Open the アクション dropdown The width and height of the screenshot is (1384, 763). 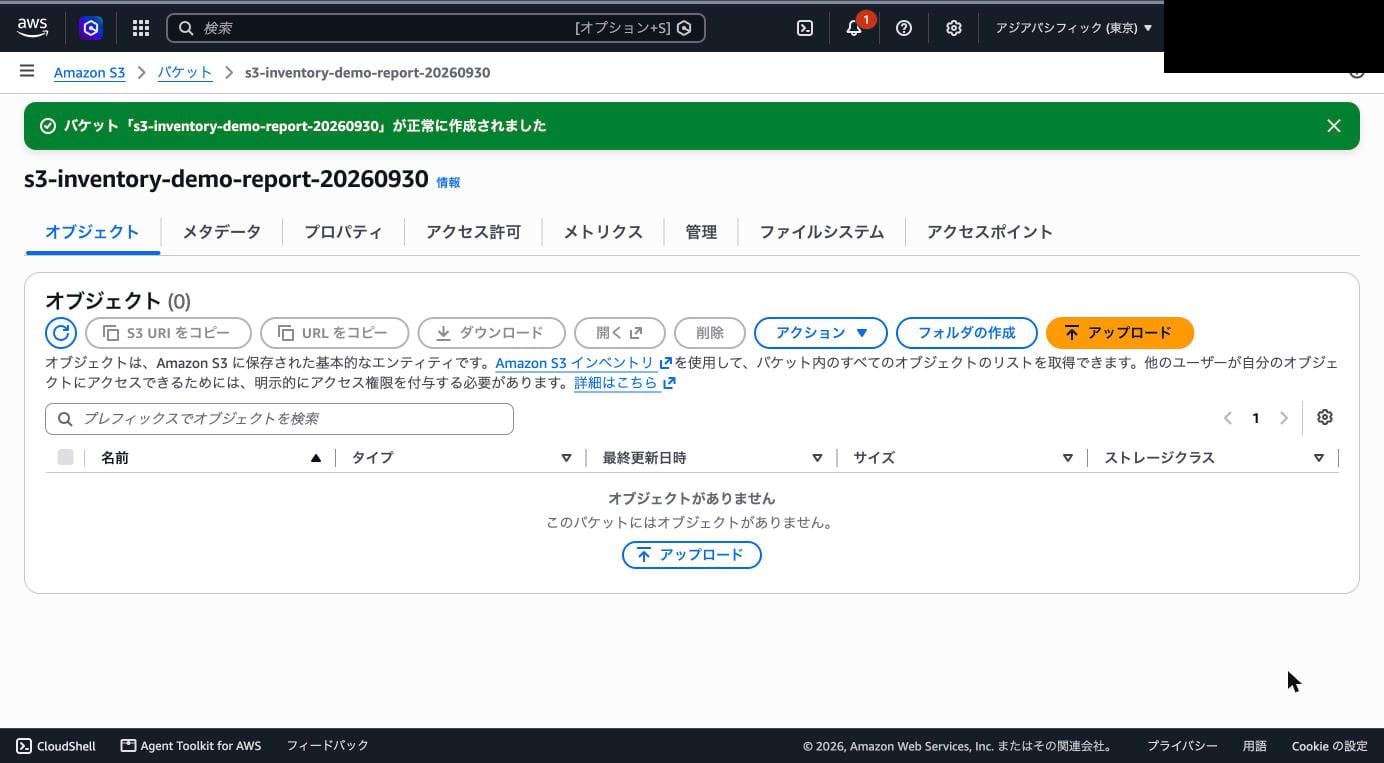pyautogui.click(x=821, y=333)
